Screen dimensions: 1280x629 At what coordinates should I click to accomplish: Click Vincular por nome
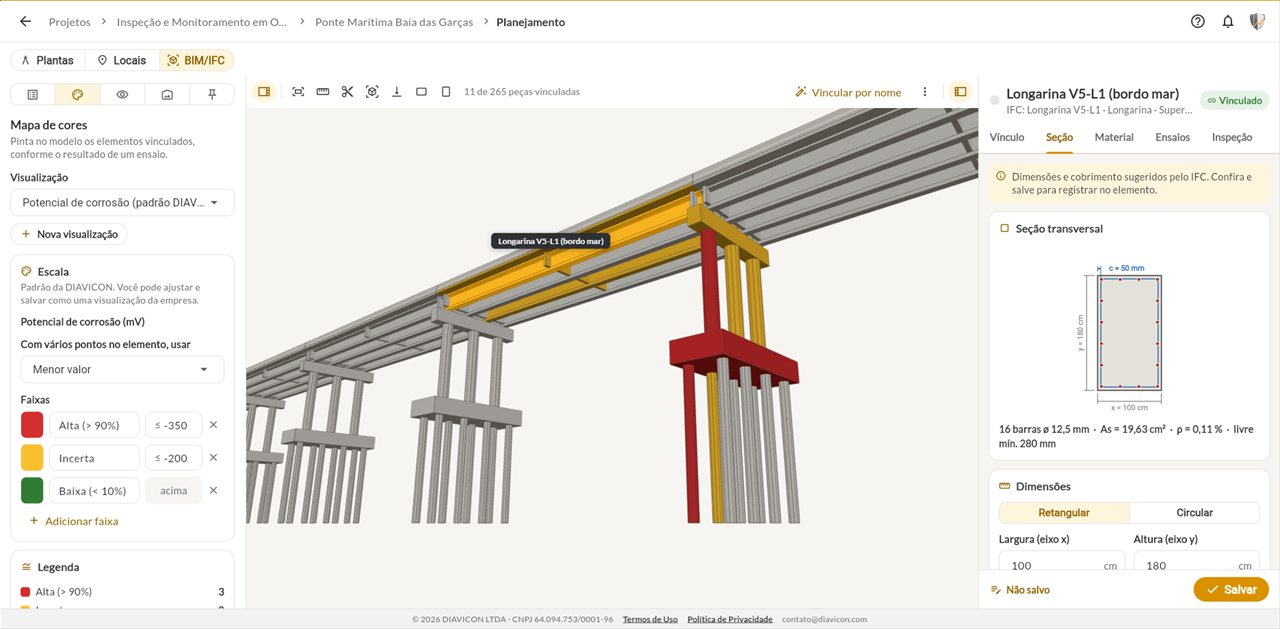[x=848, y=92]
